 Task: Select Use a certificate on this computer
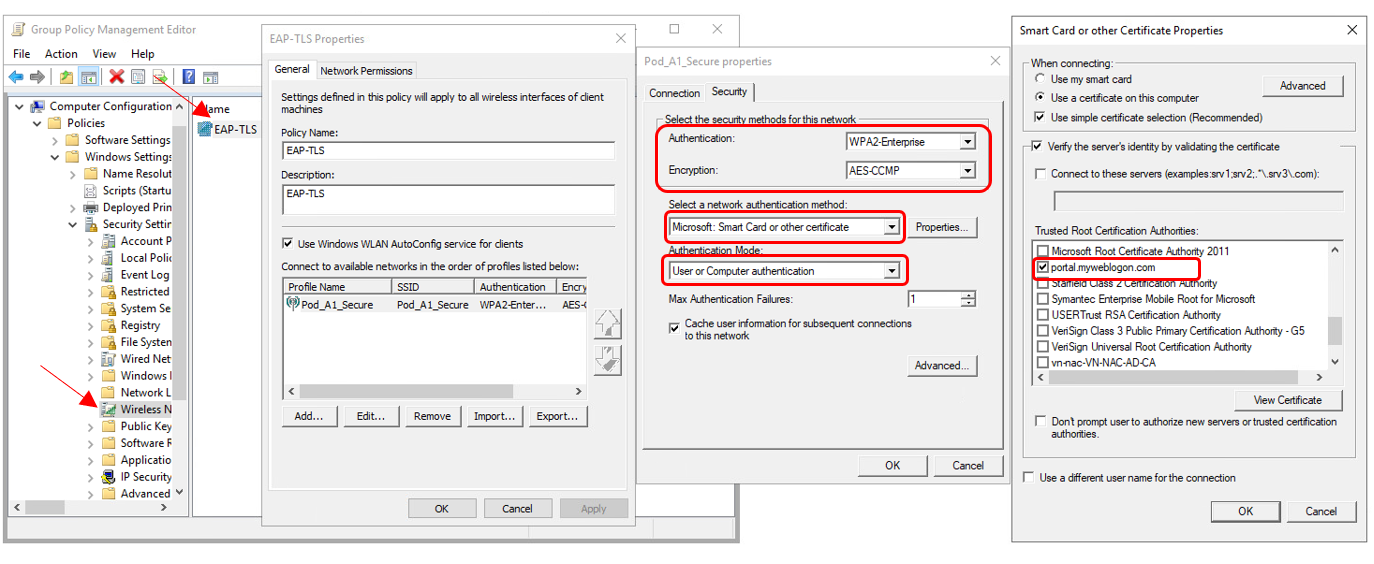tap(1039, 98)
